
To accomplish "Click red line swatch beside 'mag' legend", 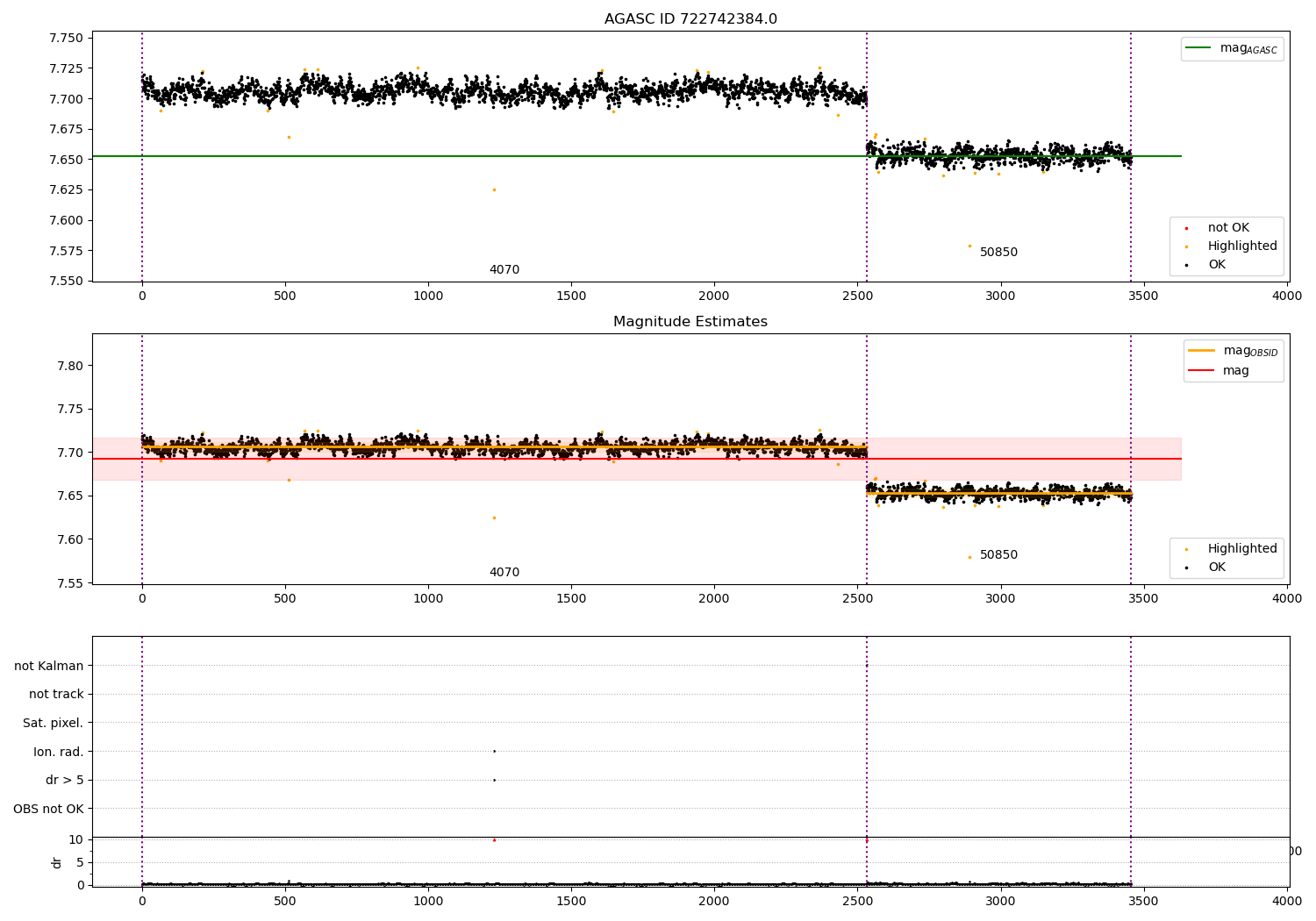I will pos(1201,370).
